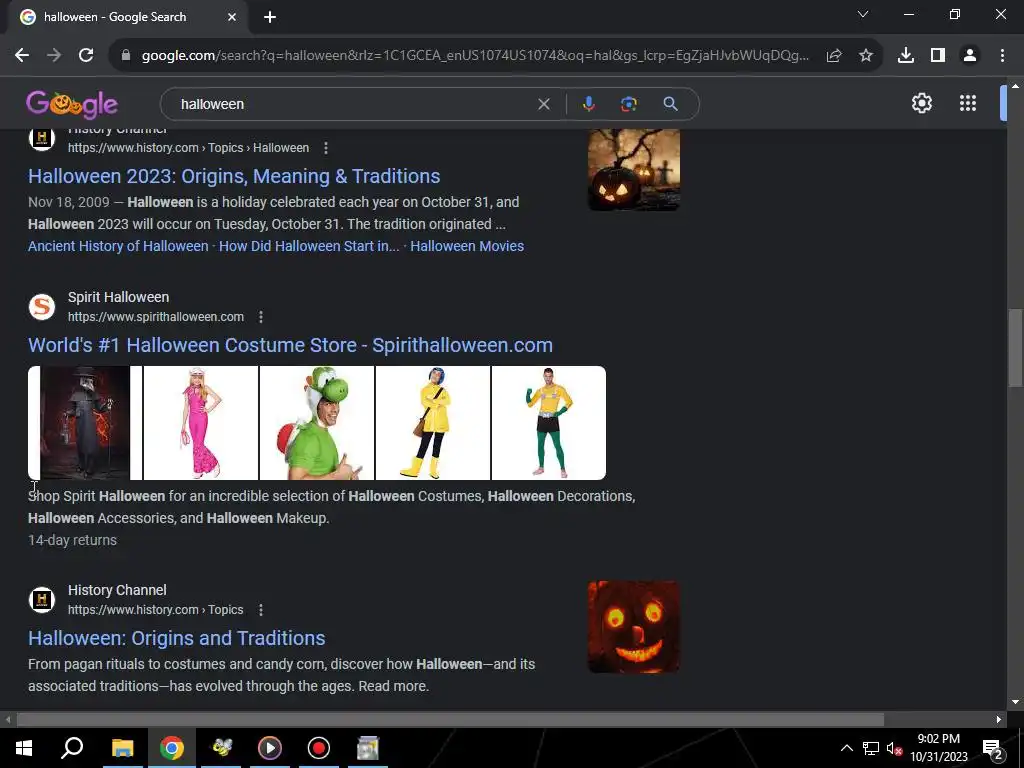1024x768 pixels.
Task: Click the vertical page scrollbar thumb
Action: pos(1015,347)
